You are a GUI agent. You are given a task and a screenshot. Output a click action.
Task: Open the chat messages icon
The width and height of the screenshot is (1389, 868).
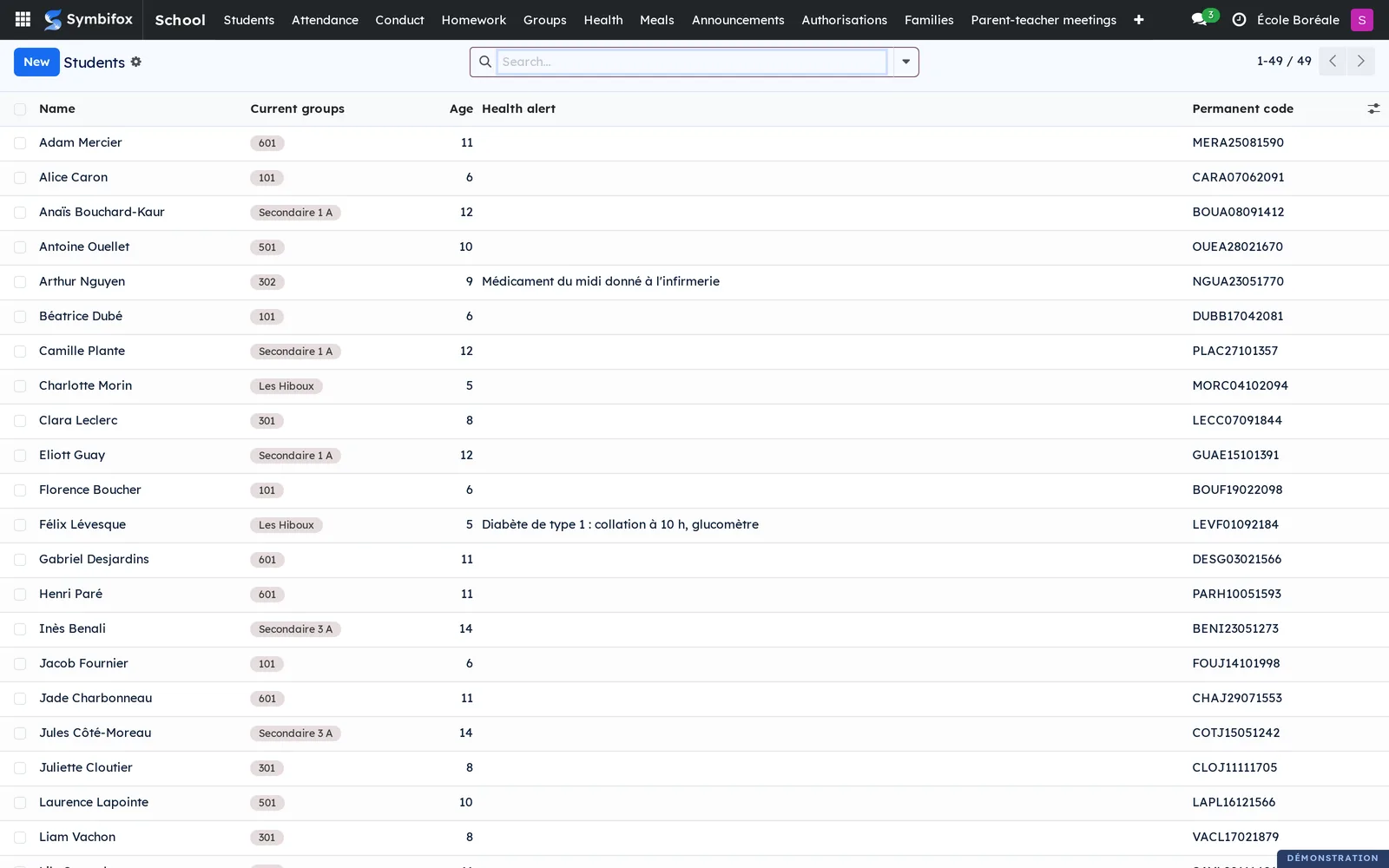(x=1204, y=18)
